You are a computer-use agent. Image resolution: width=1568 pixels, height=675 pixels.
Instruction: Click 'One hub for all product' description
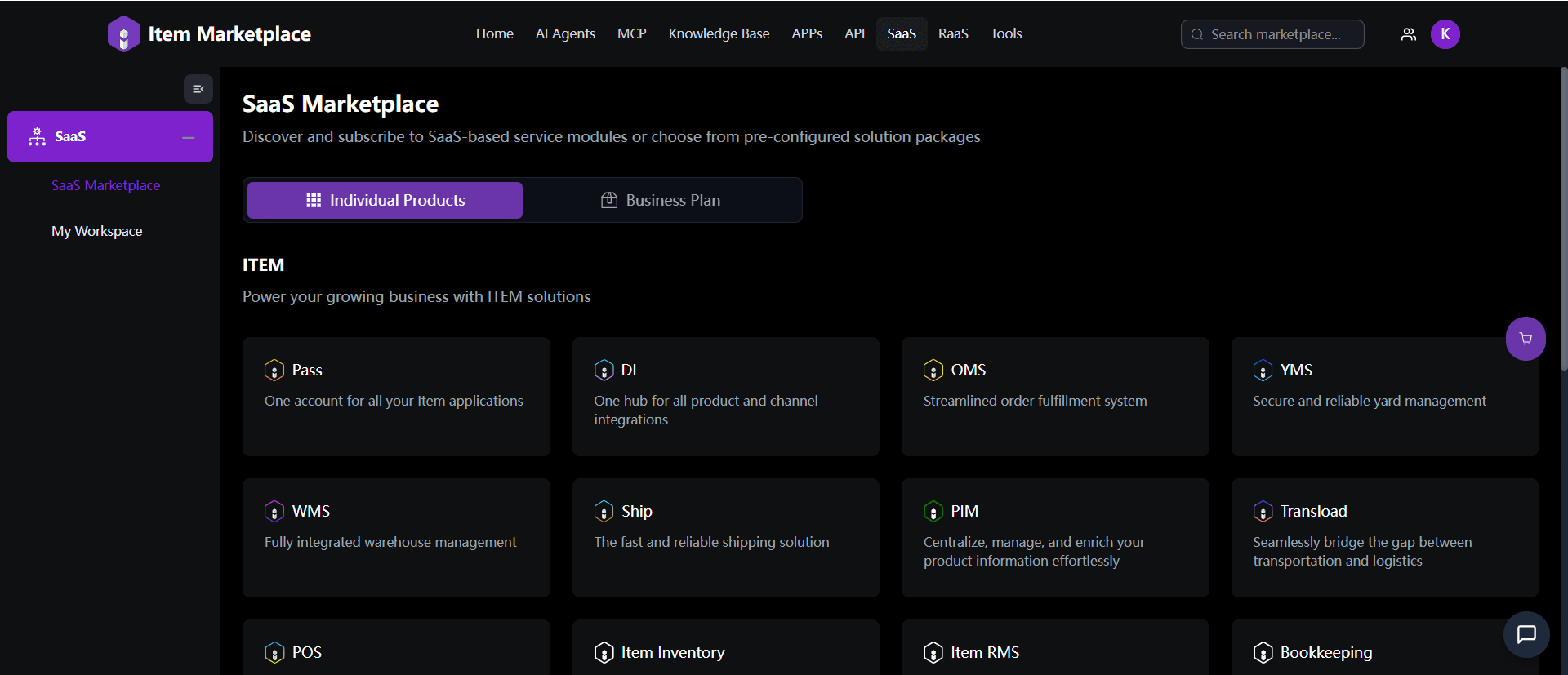[706, 411]
